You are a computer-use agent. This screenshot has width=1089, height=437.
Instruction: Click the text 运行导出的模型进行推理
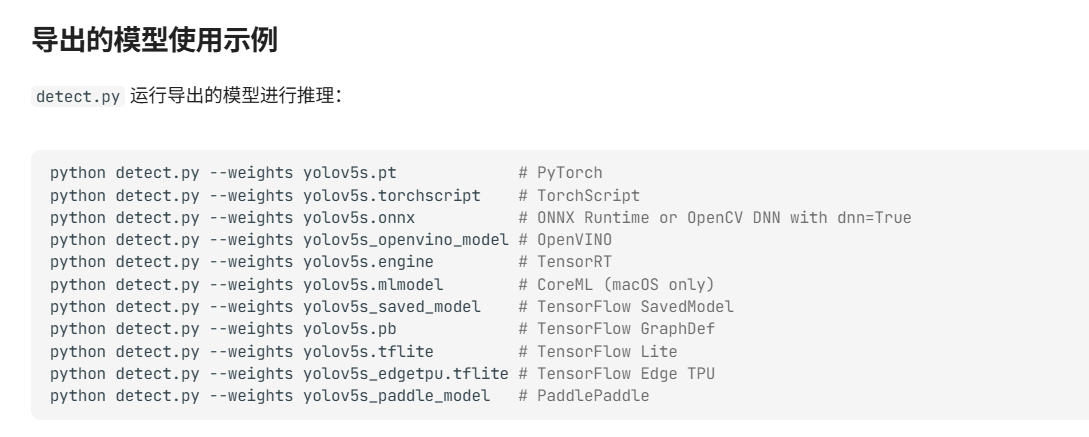coord(236,97)
